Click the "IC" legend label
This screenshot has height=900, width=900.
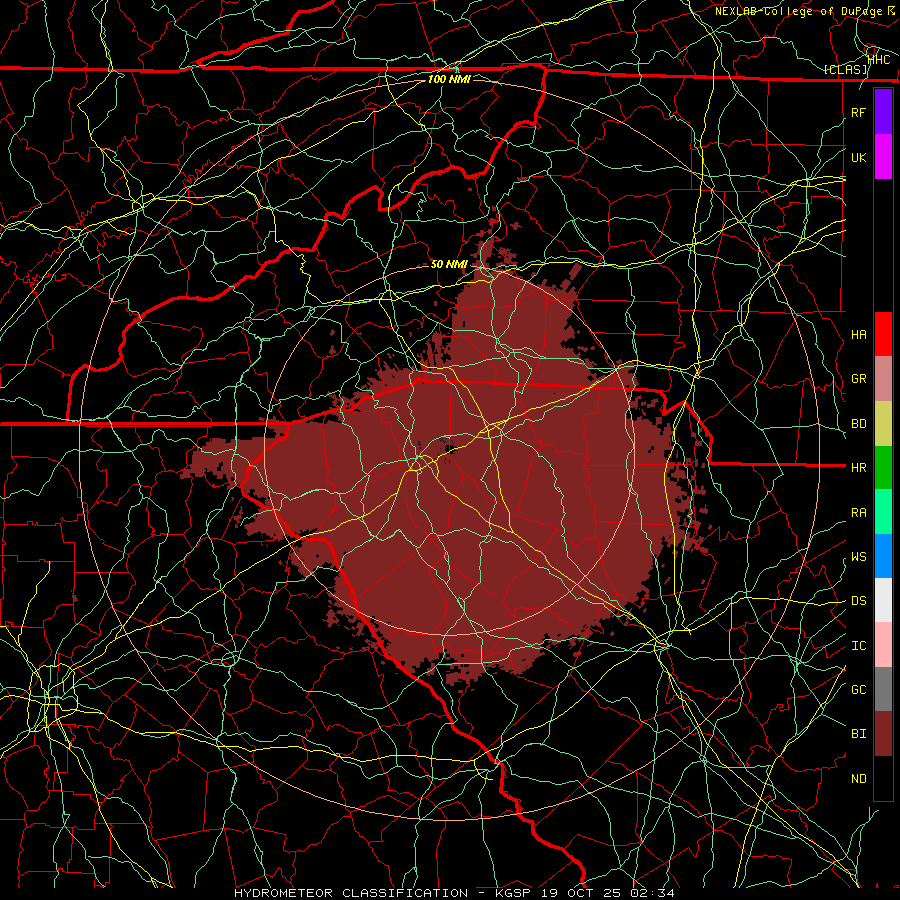coord(858,646)
